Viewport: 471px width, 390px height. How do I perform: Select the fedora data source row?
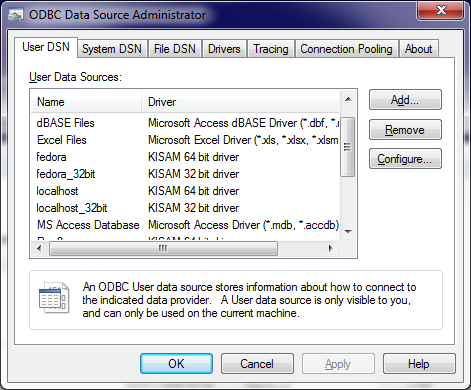(x=185, y=157)
